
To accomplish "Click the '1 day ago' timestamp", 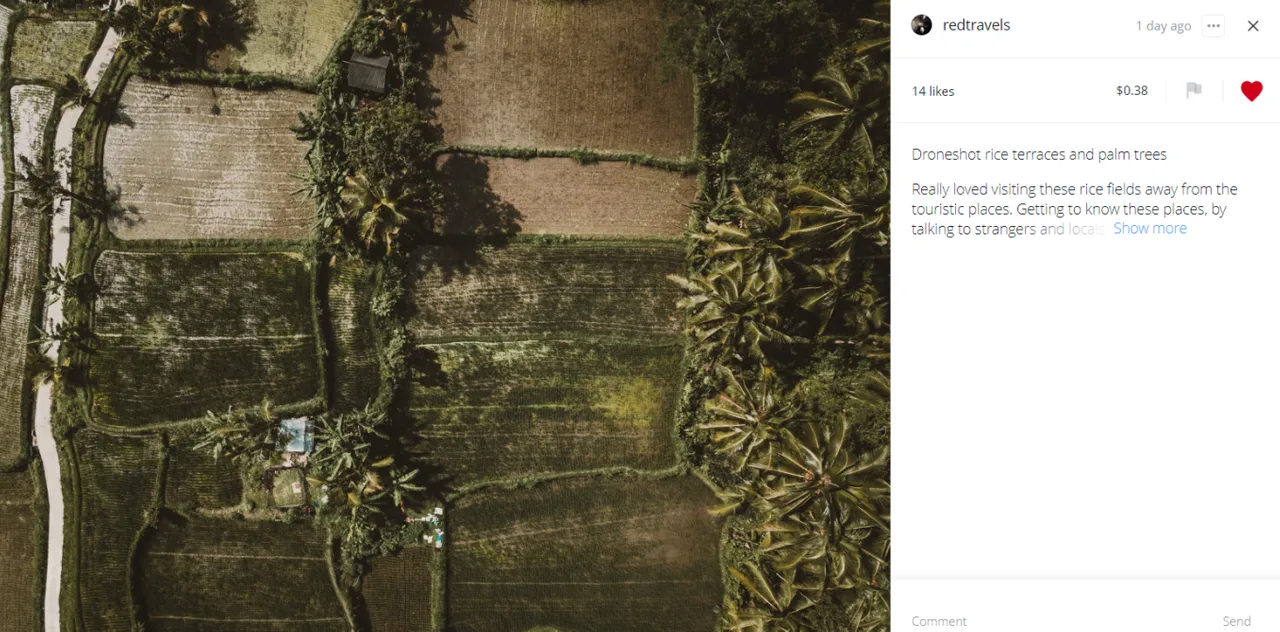I will tap(1163, 26).
